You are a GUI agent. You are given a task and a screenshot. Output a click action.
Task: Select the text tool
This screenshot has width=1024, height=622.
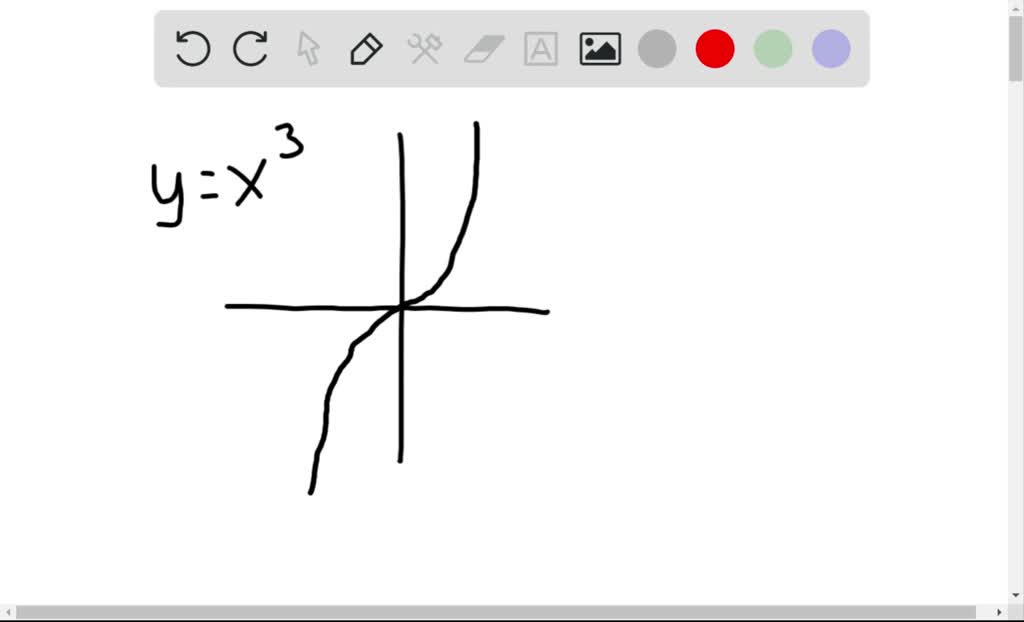pos(539,47)
